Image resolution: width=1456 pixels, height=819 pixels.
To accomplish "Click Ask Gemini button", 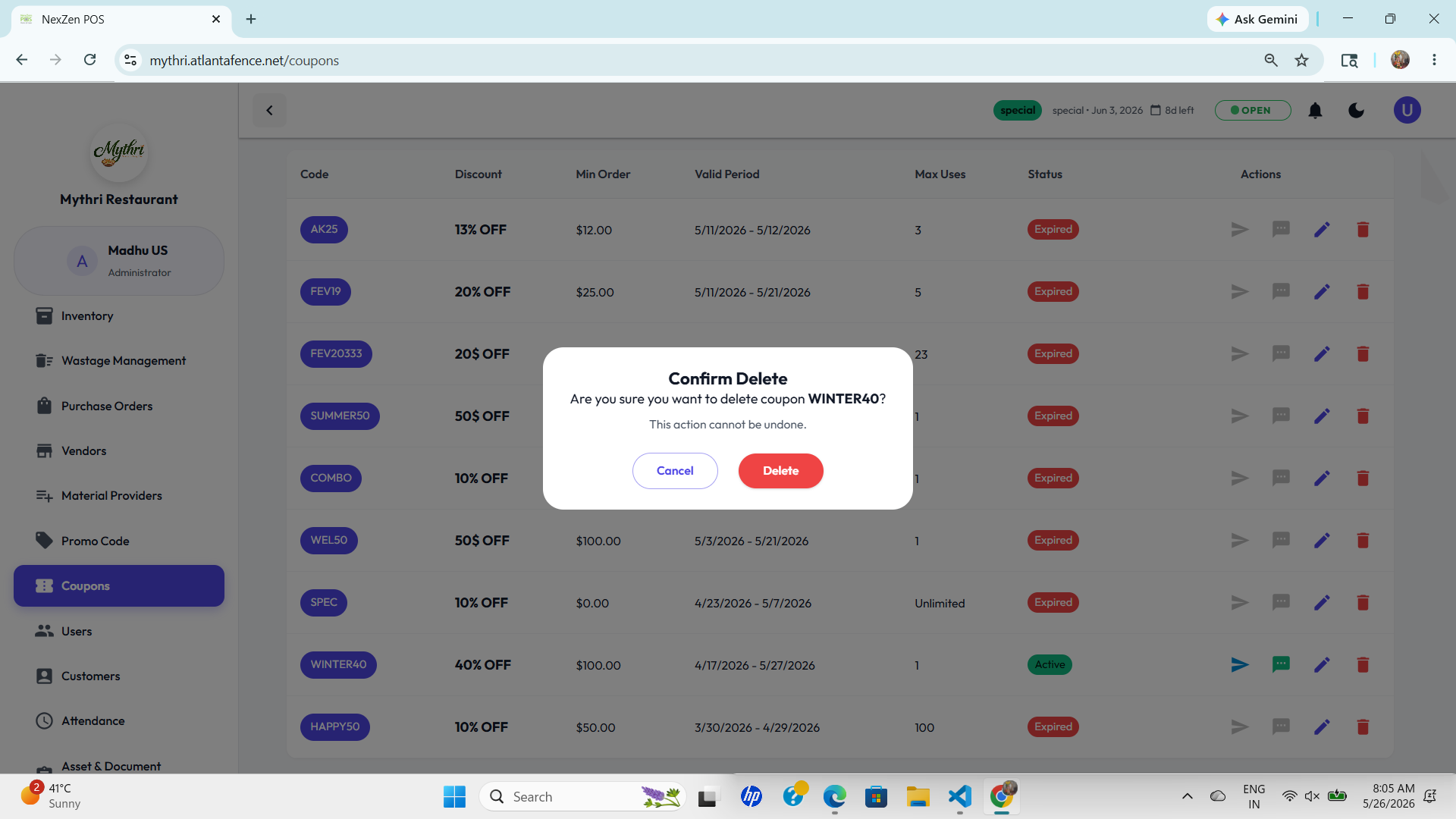I will [1257, 20].
